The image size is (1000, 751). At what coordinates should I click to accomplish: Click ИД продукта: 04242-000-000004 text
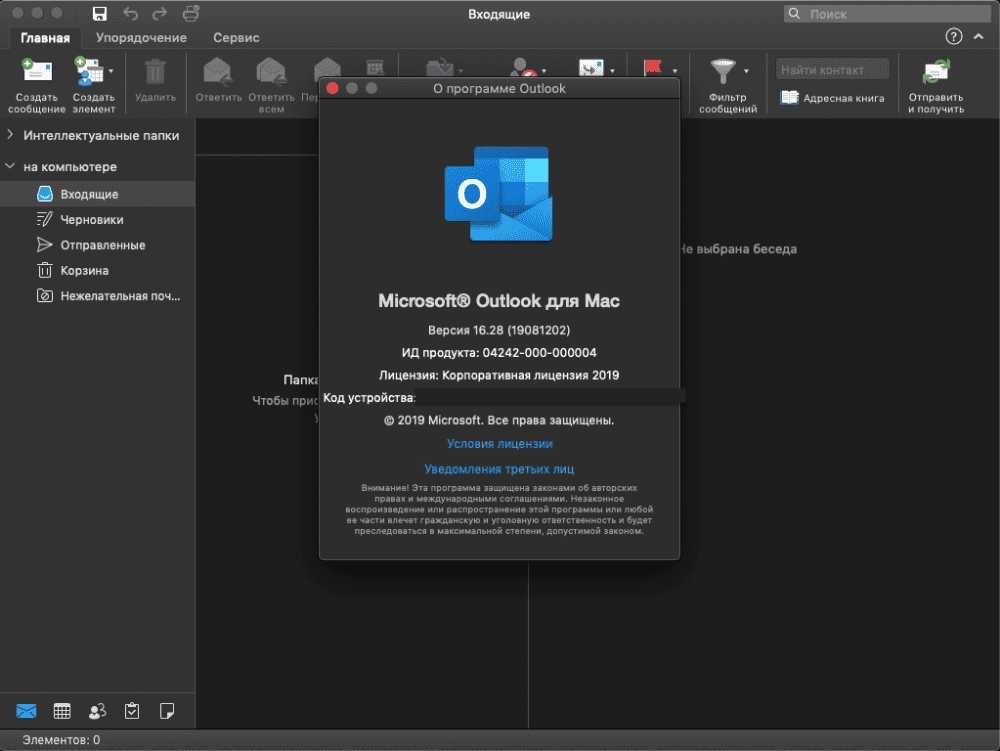coord(499,353)
